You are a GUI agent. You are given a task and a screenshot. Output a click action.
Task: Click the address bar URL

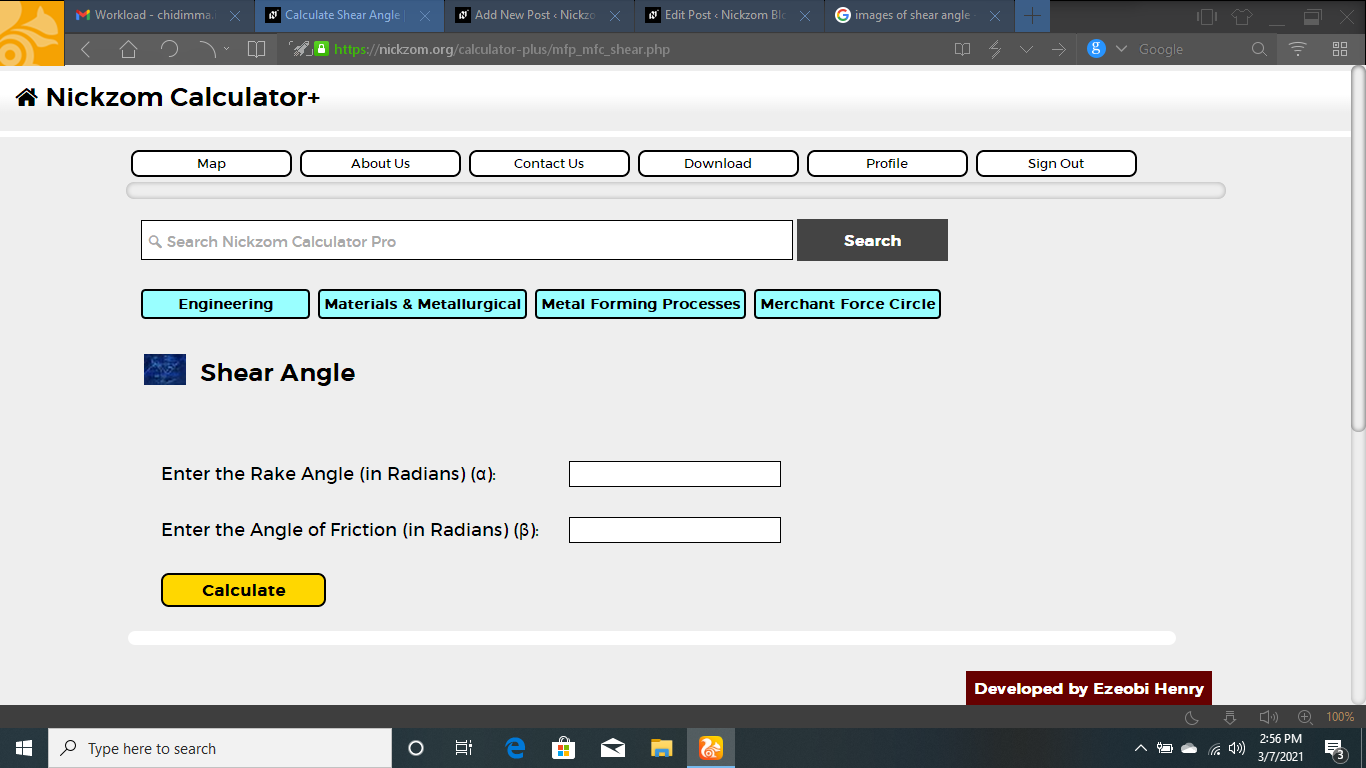tap(502, 49)
